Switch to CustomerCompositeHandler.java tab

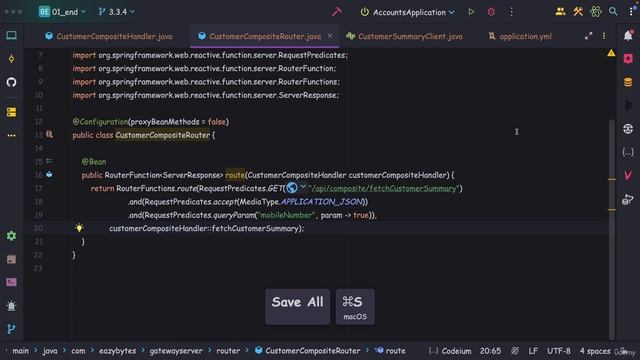[109, 36]
